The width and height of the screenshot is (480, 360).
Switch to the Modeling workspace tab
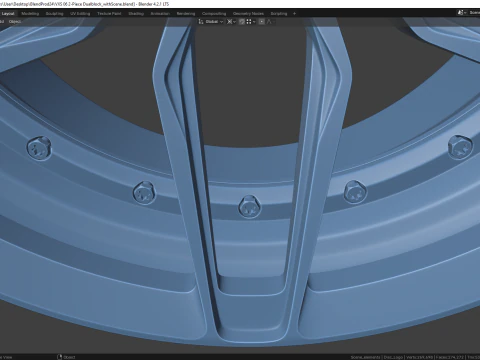click(x=30, y=14)
